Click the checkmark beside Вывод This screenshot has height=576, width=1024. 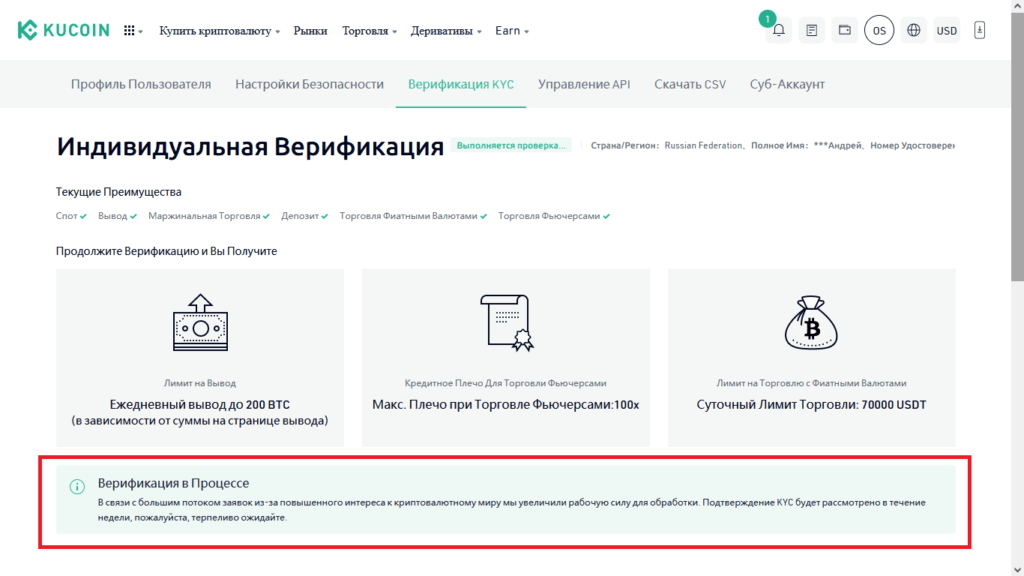pyautogui.click(x=130, y=215)
